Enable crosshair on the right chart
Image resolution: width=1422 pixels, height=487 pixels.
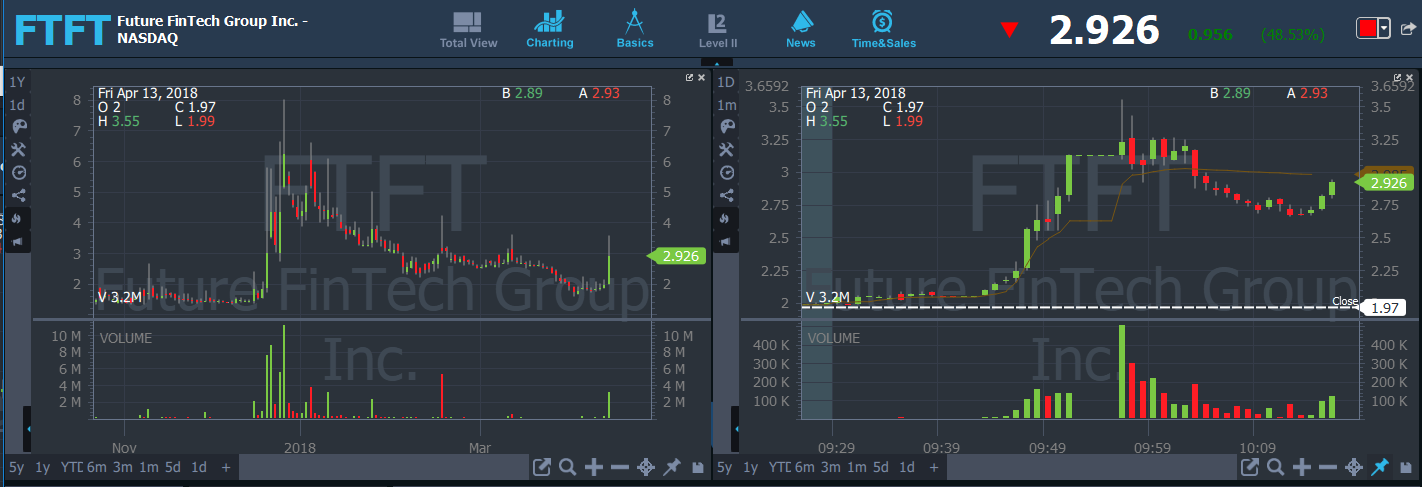1354,467
